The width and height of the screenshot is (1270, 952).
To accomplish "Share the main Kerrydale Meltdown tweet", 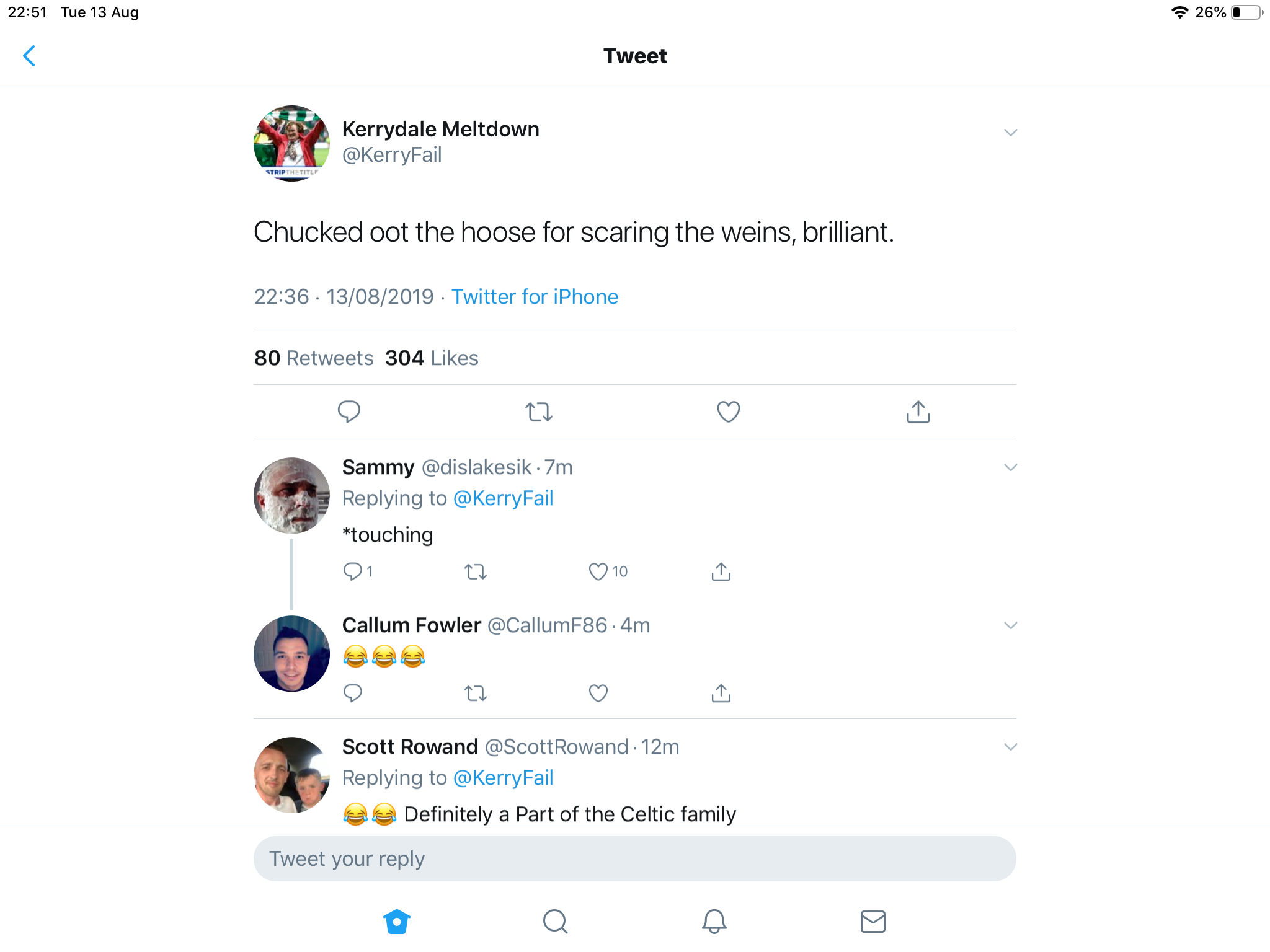I will click(x=918, y=412).
